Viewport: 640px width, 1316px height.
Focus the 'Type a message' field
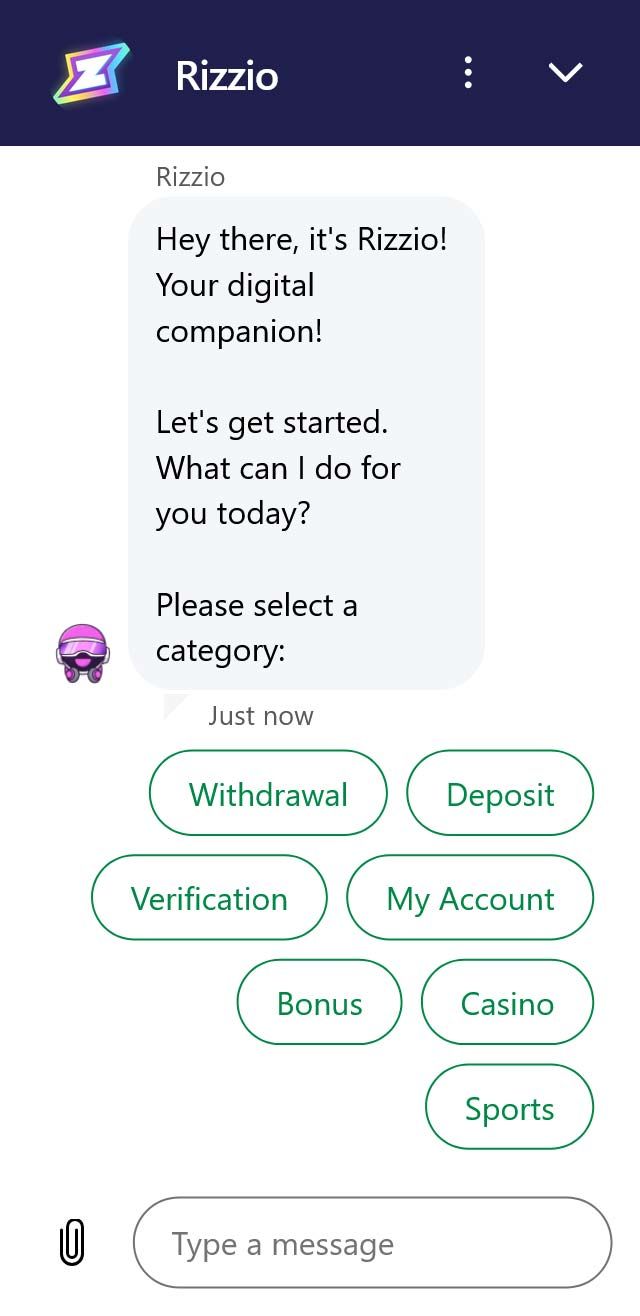[372, 1243]
